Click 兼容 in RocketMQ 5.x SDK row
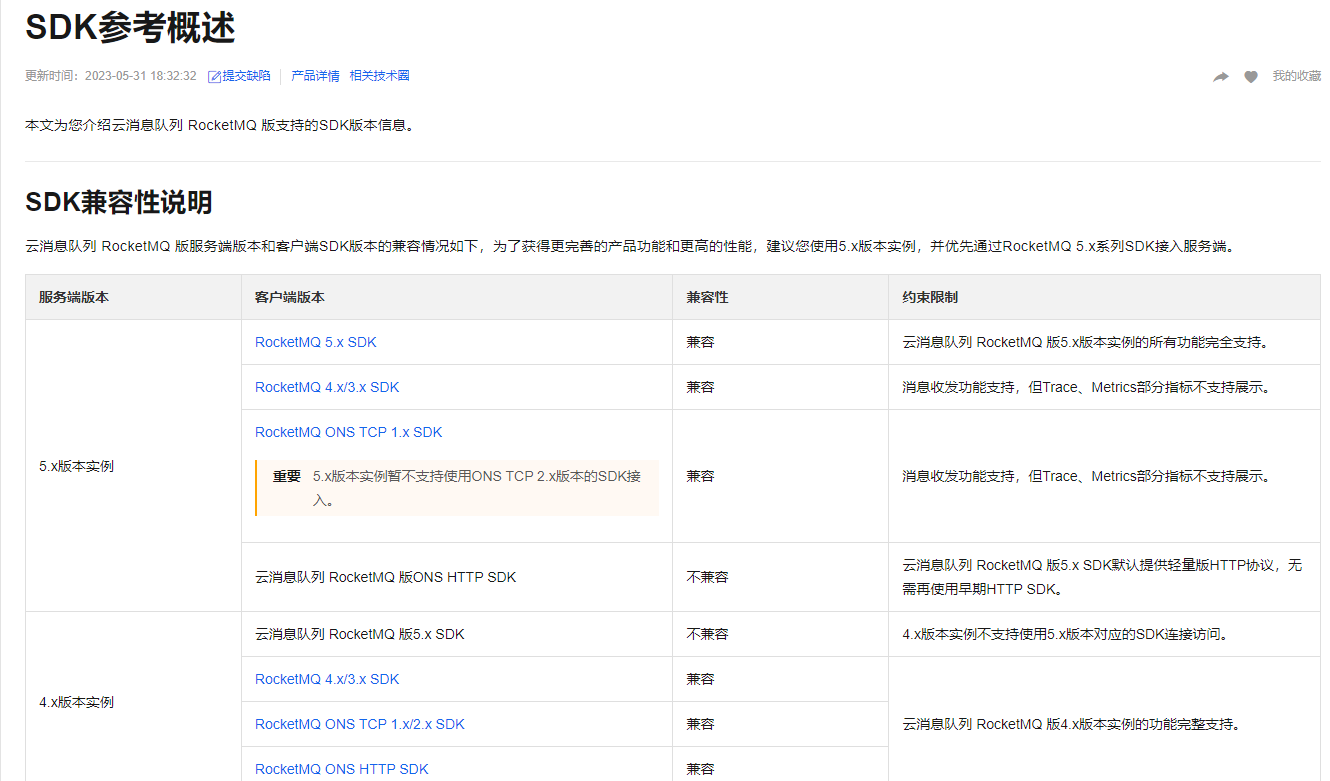 pyautogui.click(x=700, y=342)
